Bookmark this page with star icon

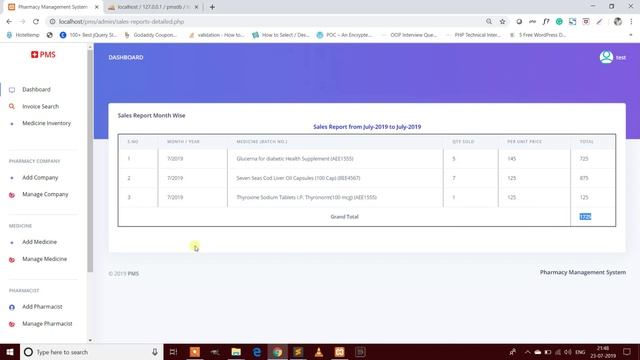pos(502,22)
